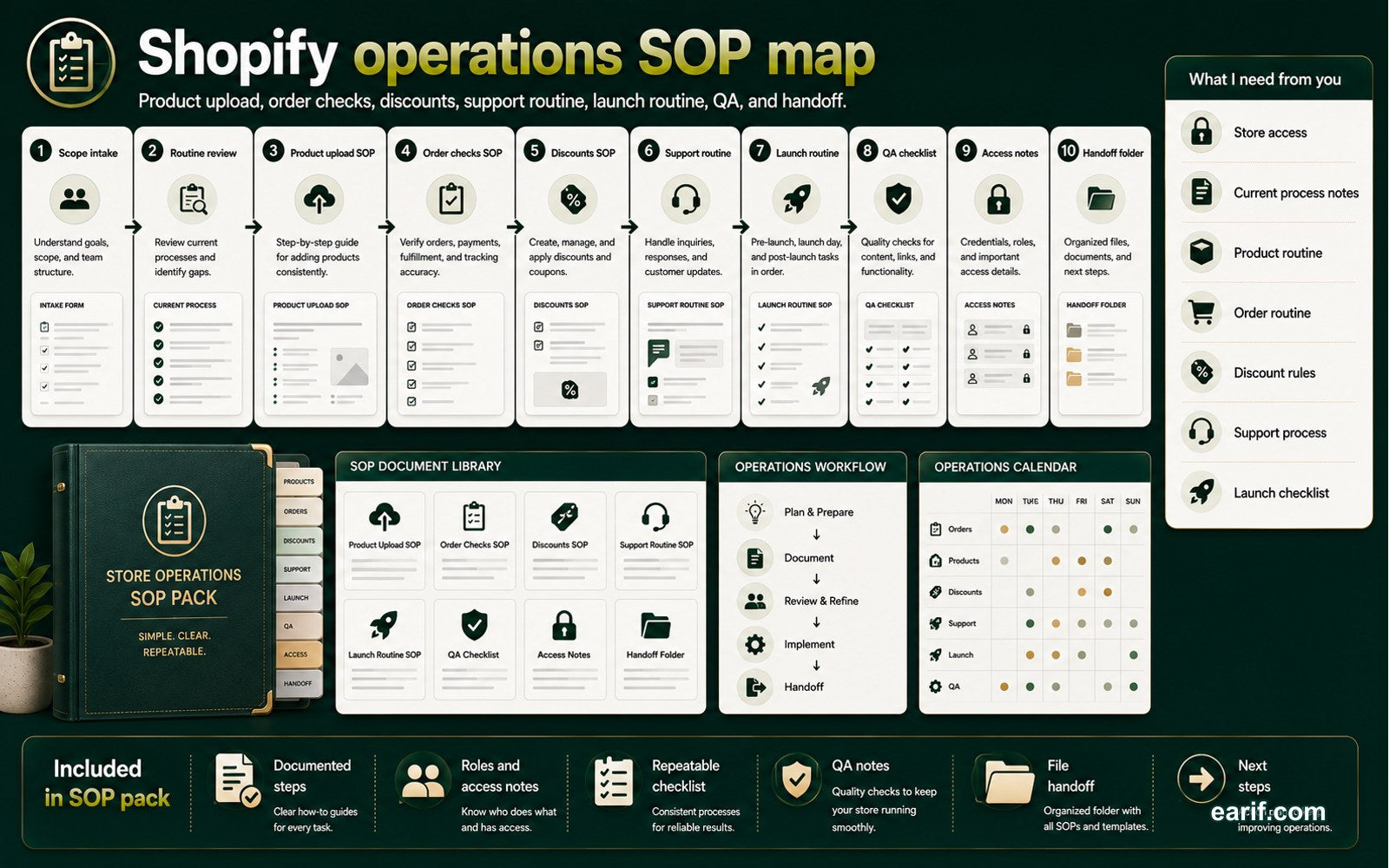Screen dimensions: 1389x868
Task: Click the Support process headset icon
Action: click(x=1201, y=431)
